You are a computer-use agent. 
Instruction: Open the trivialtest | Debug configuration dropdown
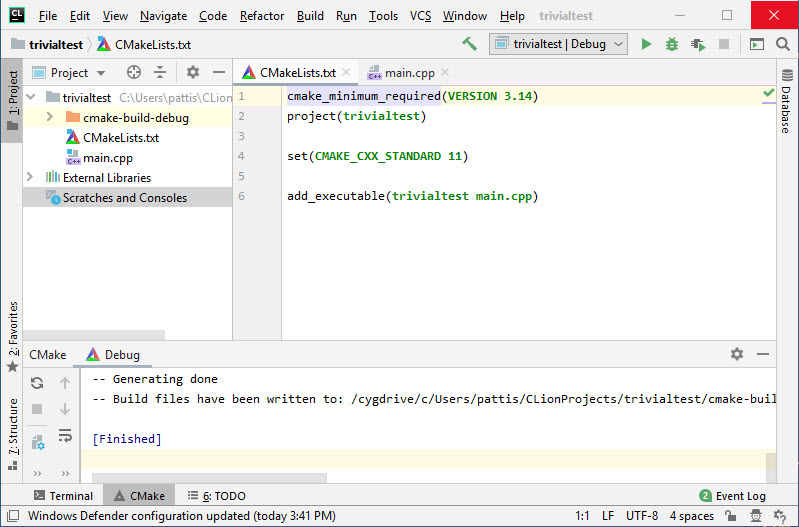point(558,44)
